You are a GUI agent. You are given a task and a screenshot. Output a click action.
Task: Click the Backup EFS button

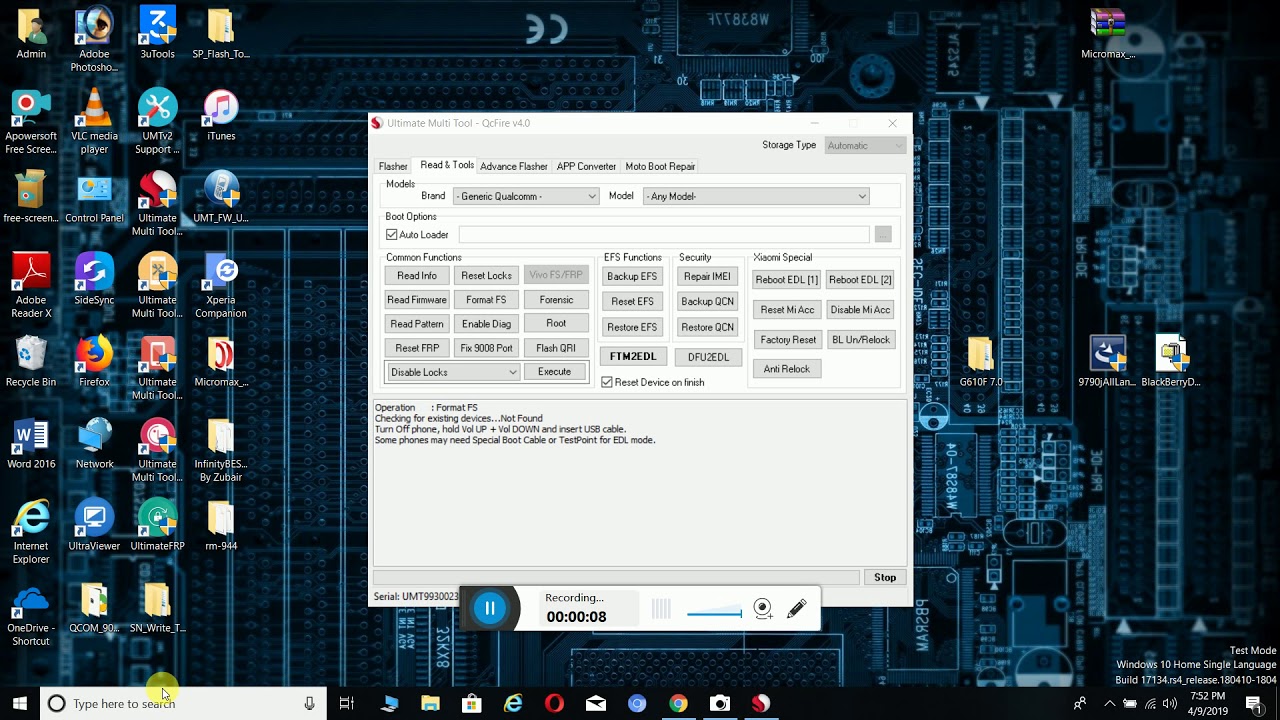632,277
